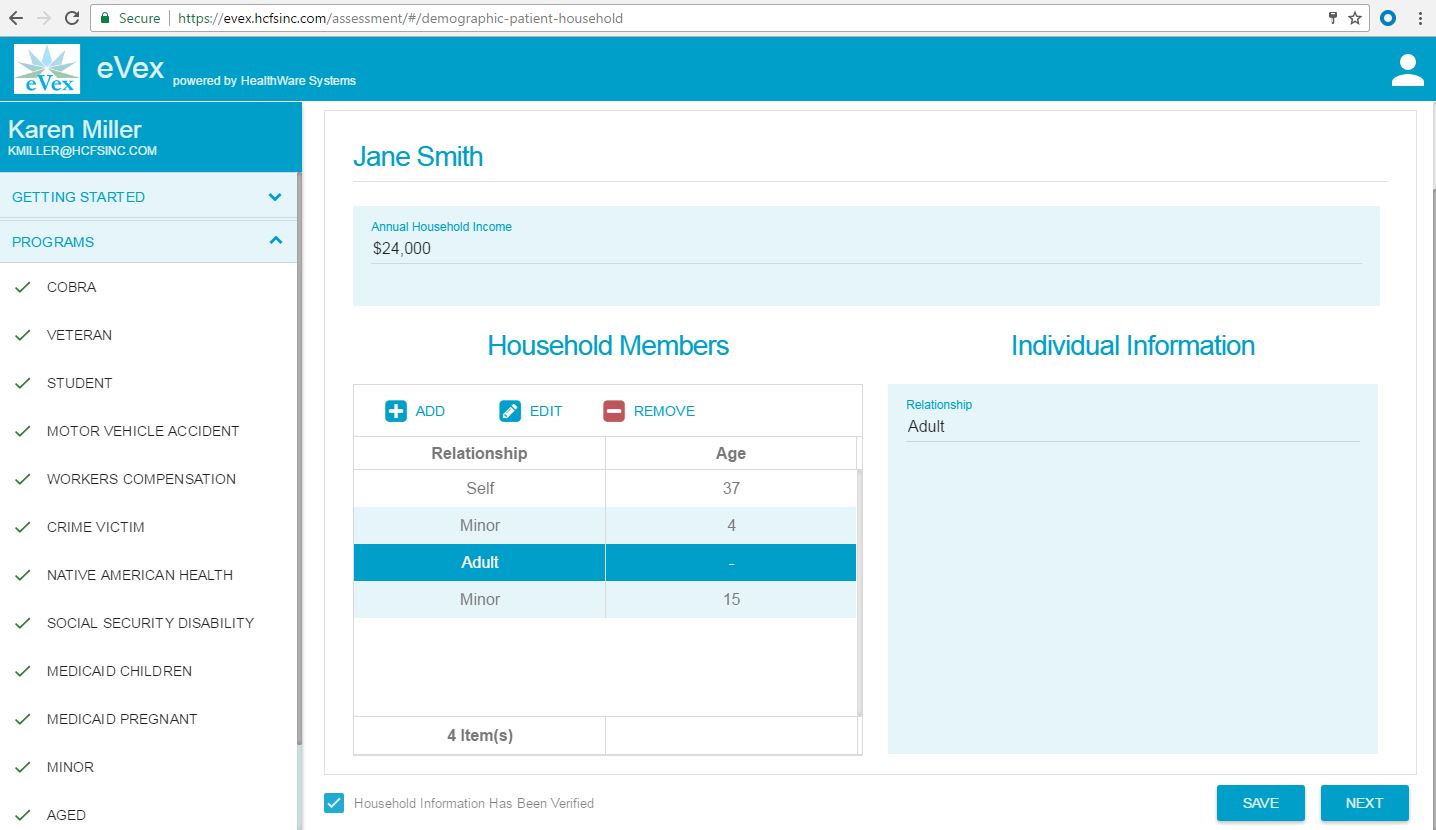Select the Self row in household table
The image size is (1436, 830).
[604, 488]
